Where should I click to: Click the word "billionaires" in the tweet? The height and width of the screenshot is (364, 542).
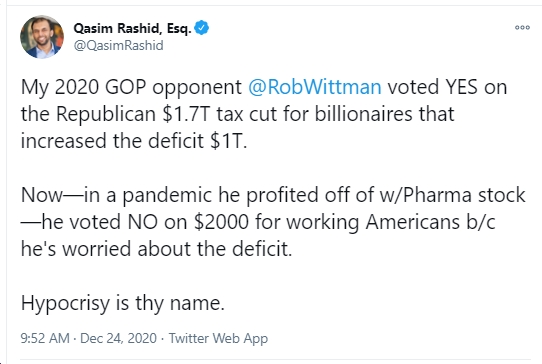pos(363,114)
